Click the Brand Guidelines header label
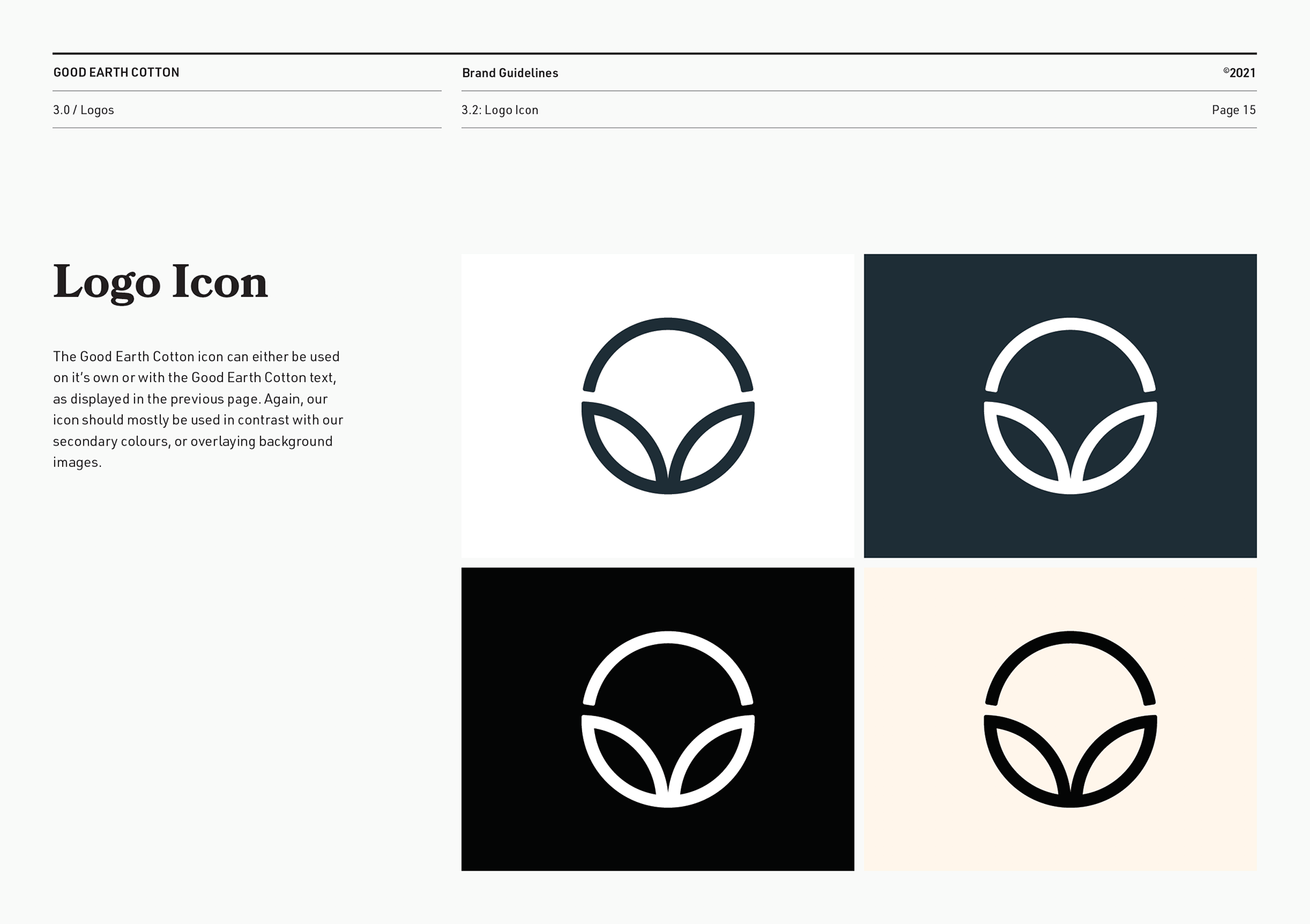Image resolution: width=1310 pixels, height=924 pixels. [x=510, y=73]
